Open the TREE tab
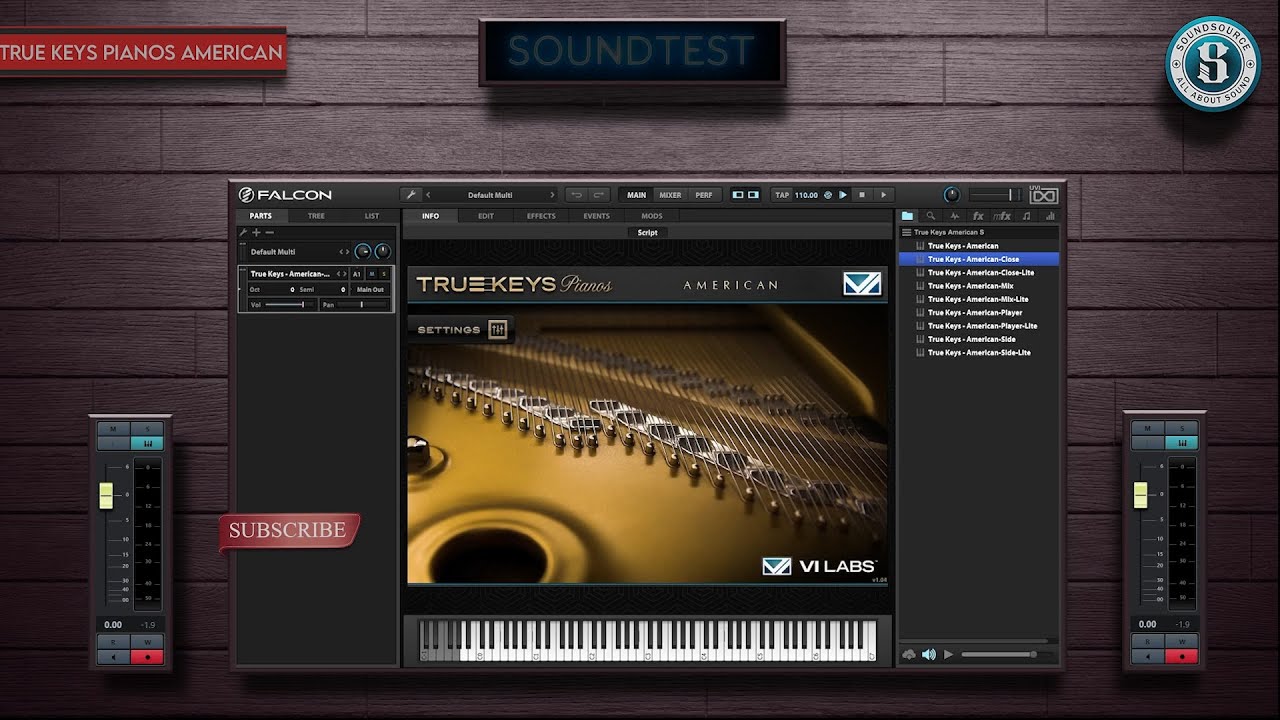Viewport: 1280px width, 720px height. [316, 216]
